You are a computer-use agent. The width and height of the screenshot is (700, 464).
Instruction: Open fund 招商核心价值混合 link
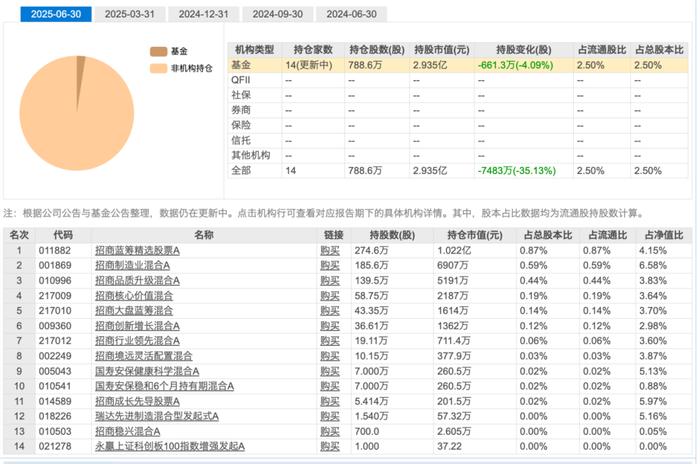click(x=133, y=296)
